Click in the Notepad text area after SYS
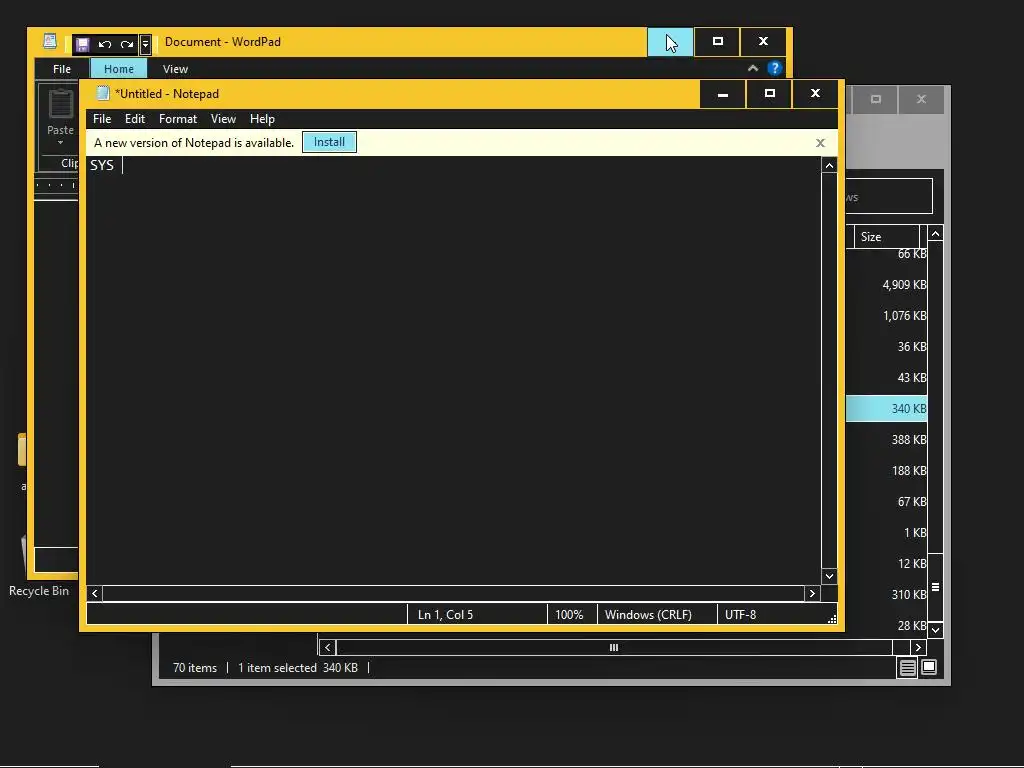 [453, 370]
